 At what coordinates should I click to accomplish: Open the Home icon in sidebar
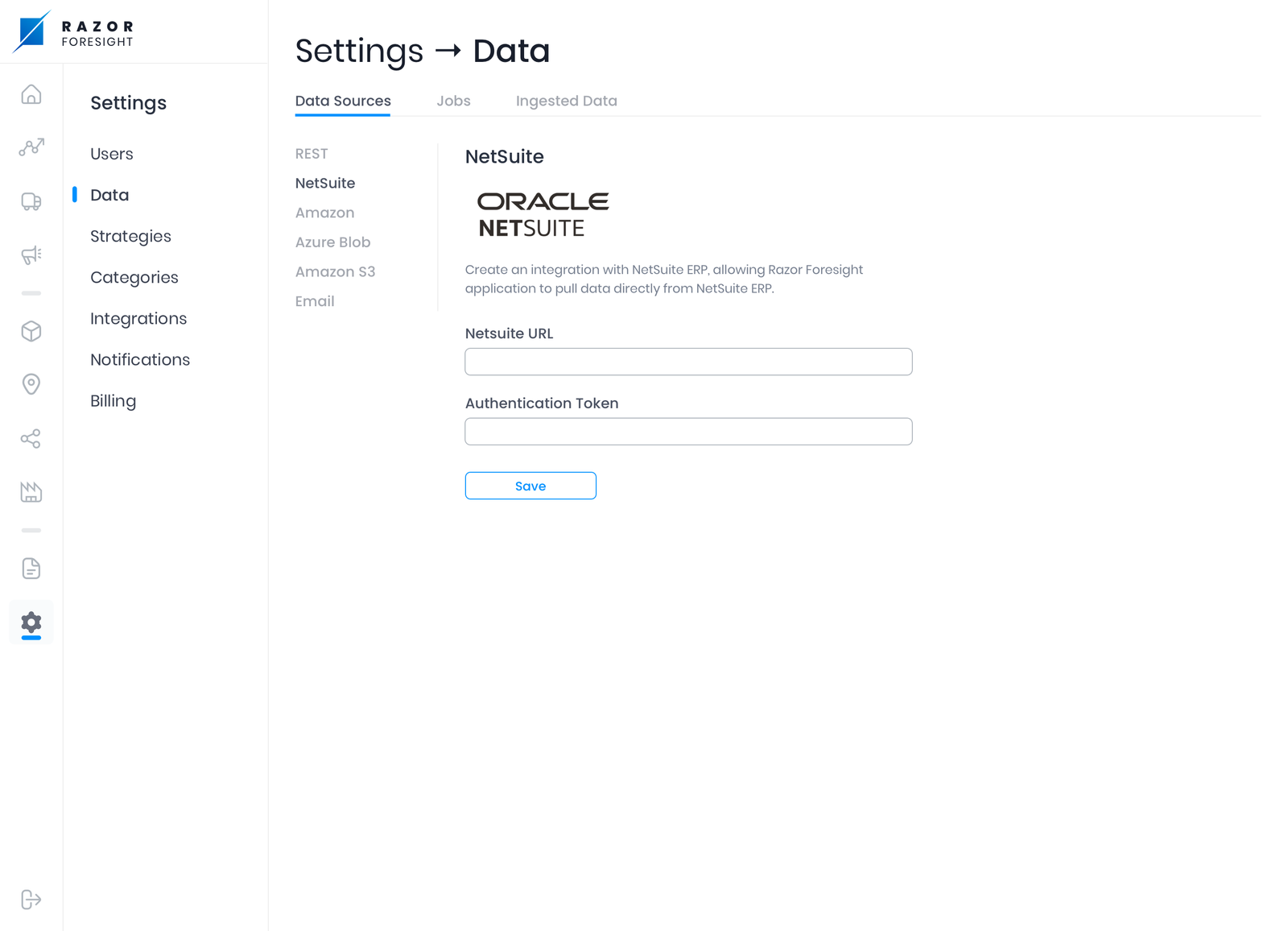click(x=31, y=95)
